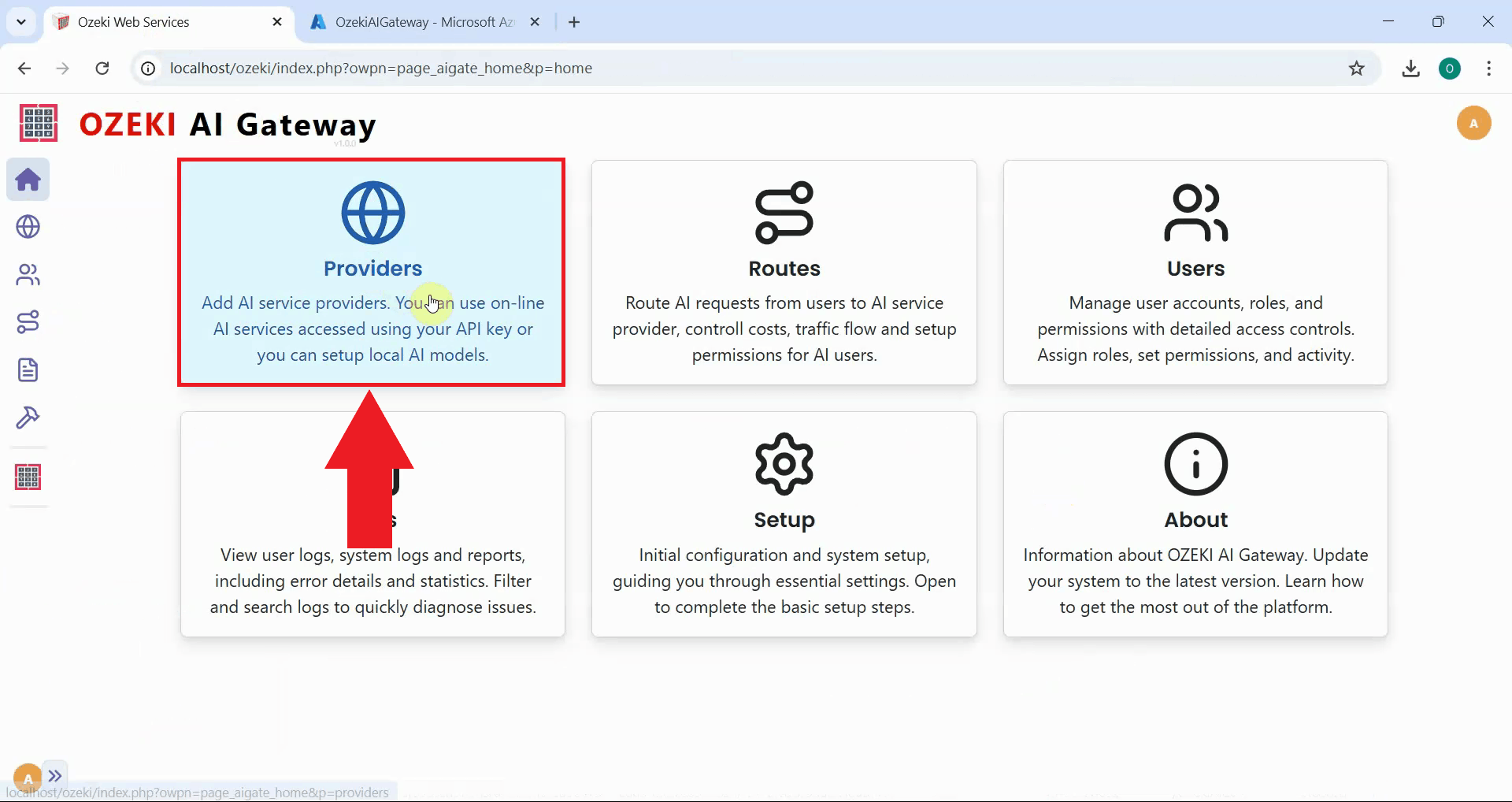Viewport: 1512px width, 802px height.
Task: Open Users via the people sidebar icon
Action: pyautogui.click(x=28, y=274)
